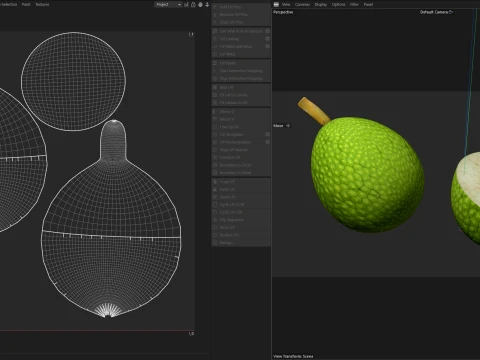Open Perspective view type dropdown
This screenshot has height=360, width=480.
point(283,12)
